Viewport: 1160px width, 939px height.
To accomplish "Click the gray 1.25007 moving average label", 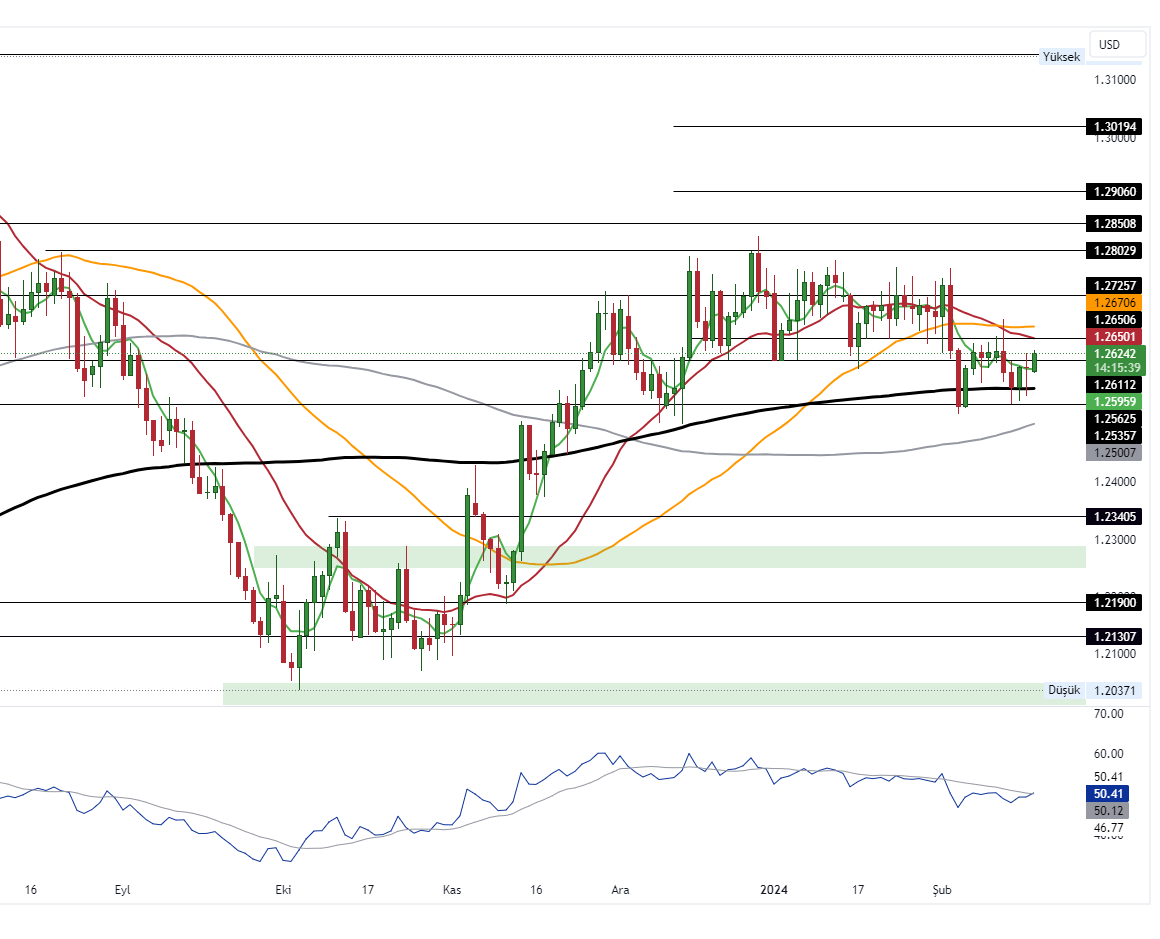I will coord(1114,453).
